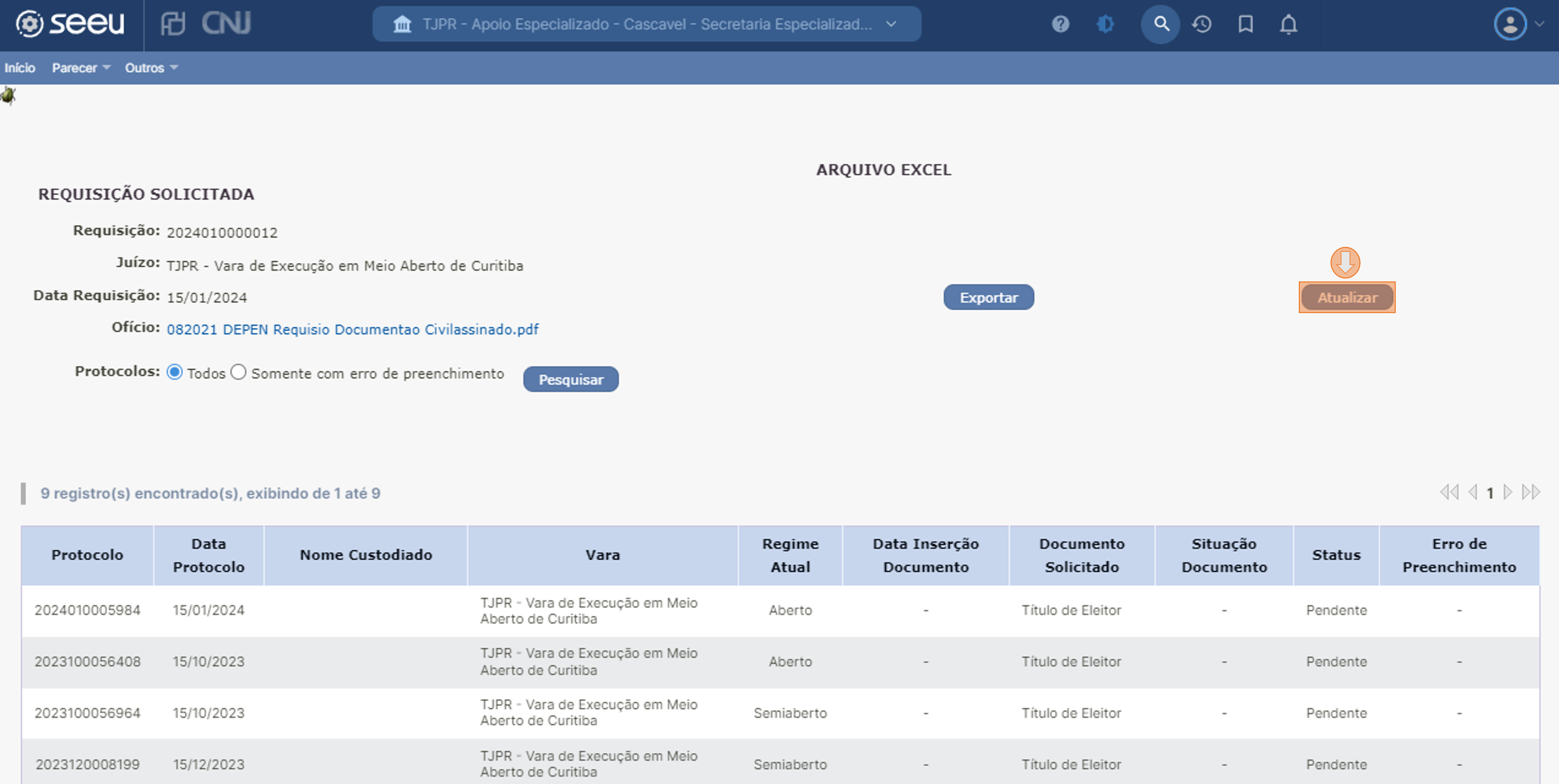The image size is (1559, 784).
Task: Go to previous page of results
Action: click(x=1473, y=492)
